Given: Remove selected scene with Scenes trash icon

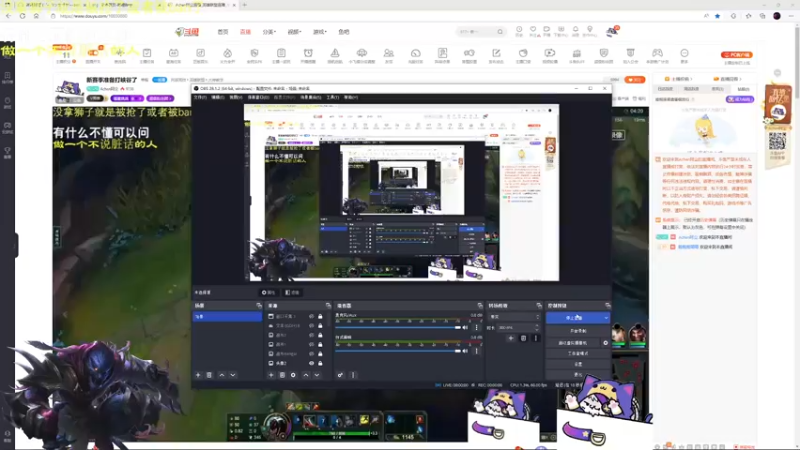Looking at the screenshot, I should click(x=209, y=375).
